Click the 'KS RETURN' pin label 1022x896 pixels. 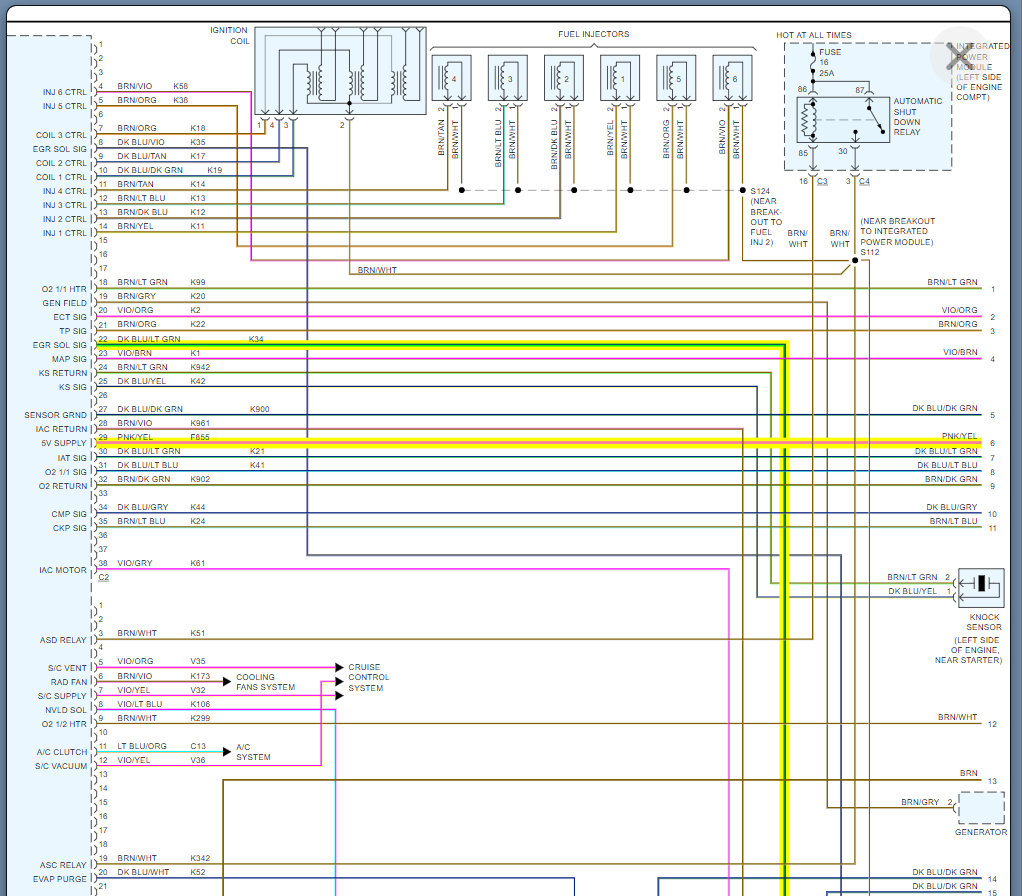coord(63,373)
